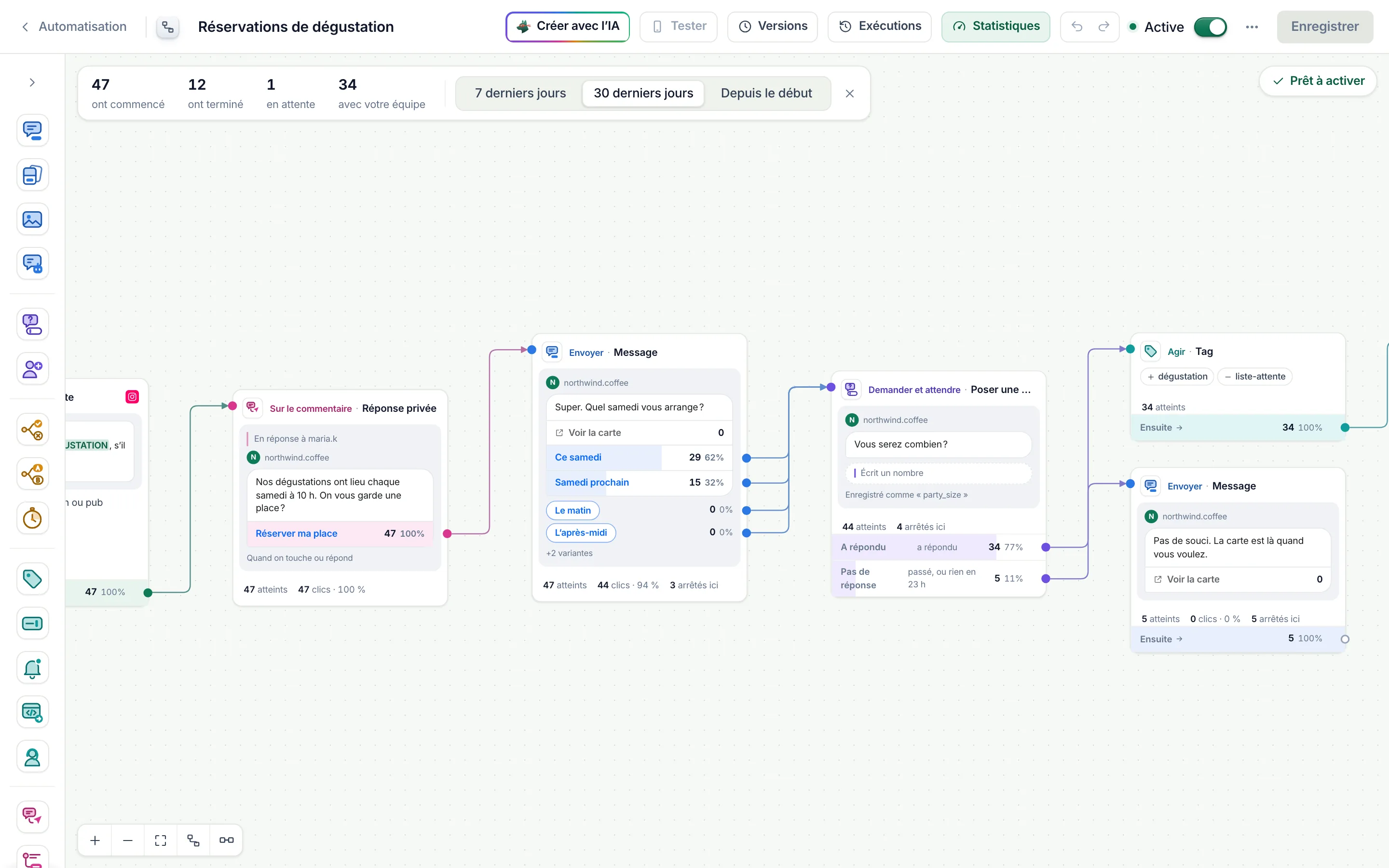Select the person assign icon in sidebar
Image resolution: width=1389 pixels, height=868 pixels.
[32, 757]
